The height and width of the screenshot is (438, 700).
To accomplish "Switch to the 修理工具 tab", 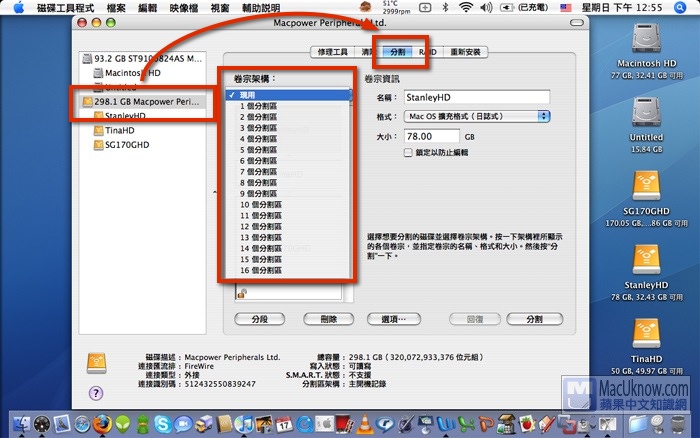I will coord(333,52).
